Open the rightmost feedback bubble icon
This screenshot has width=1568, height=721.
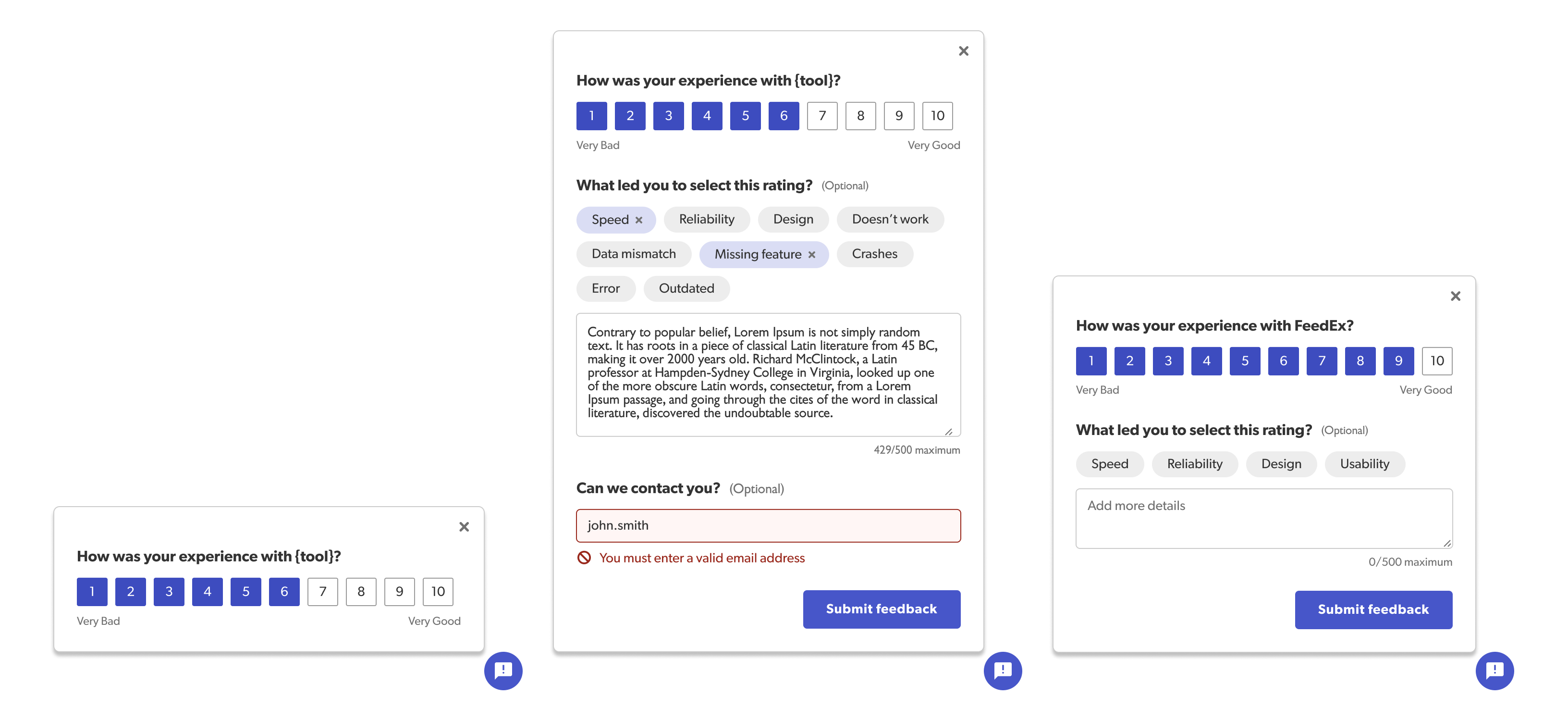(1495, 671)
